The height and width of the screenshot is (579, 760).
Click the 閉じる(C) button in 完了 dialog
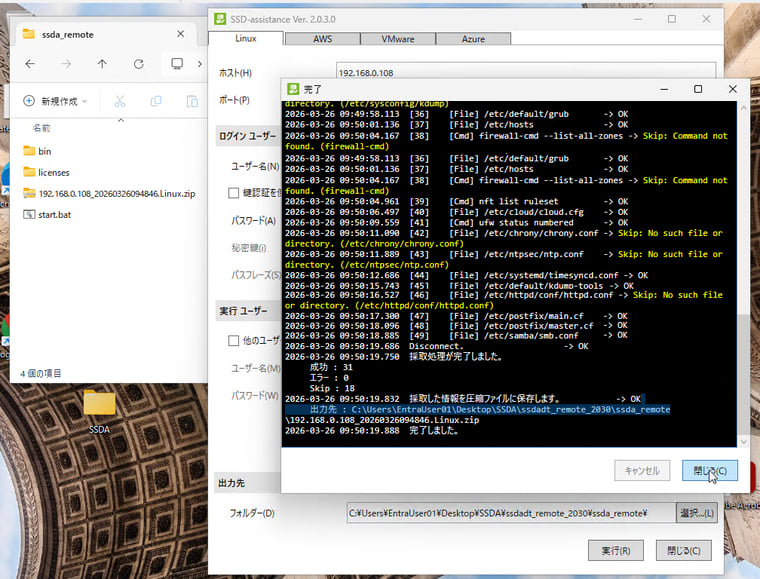click(x=710, y=470)
